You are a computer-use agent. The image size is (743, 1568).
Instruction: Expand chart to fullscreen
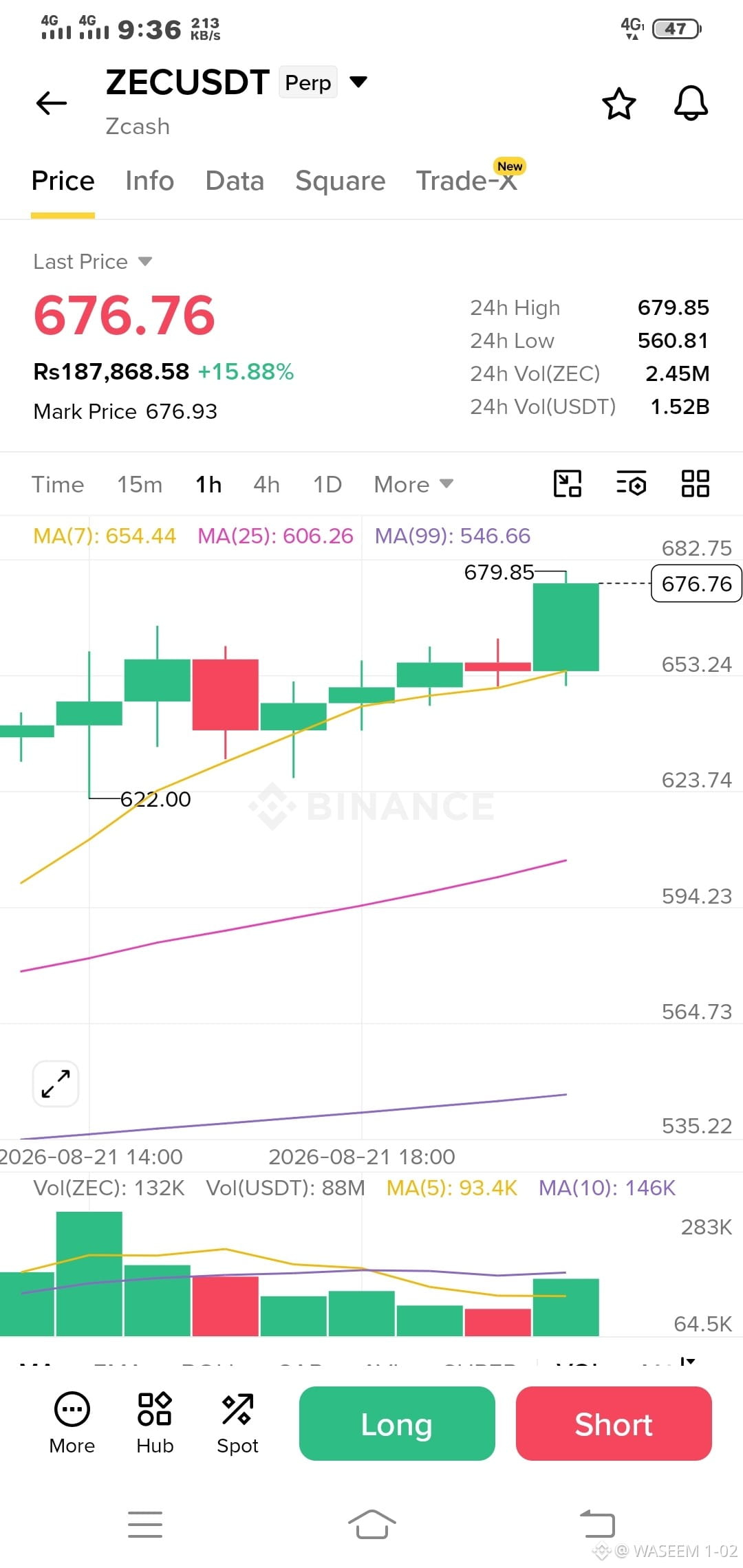click(x=56, y=1084)
